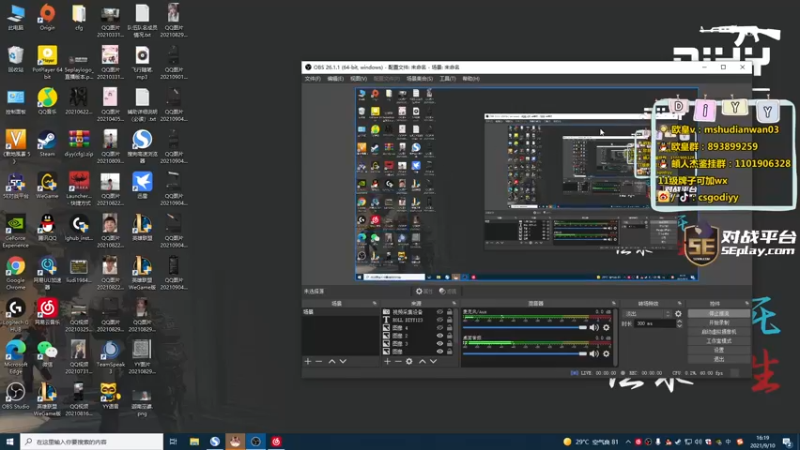Open the 工具(T) Tools menu
This screenshot has height=450, width=800.
(447, 79)
